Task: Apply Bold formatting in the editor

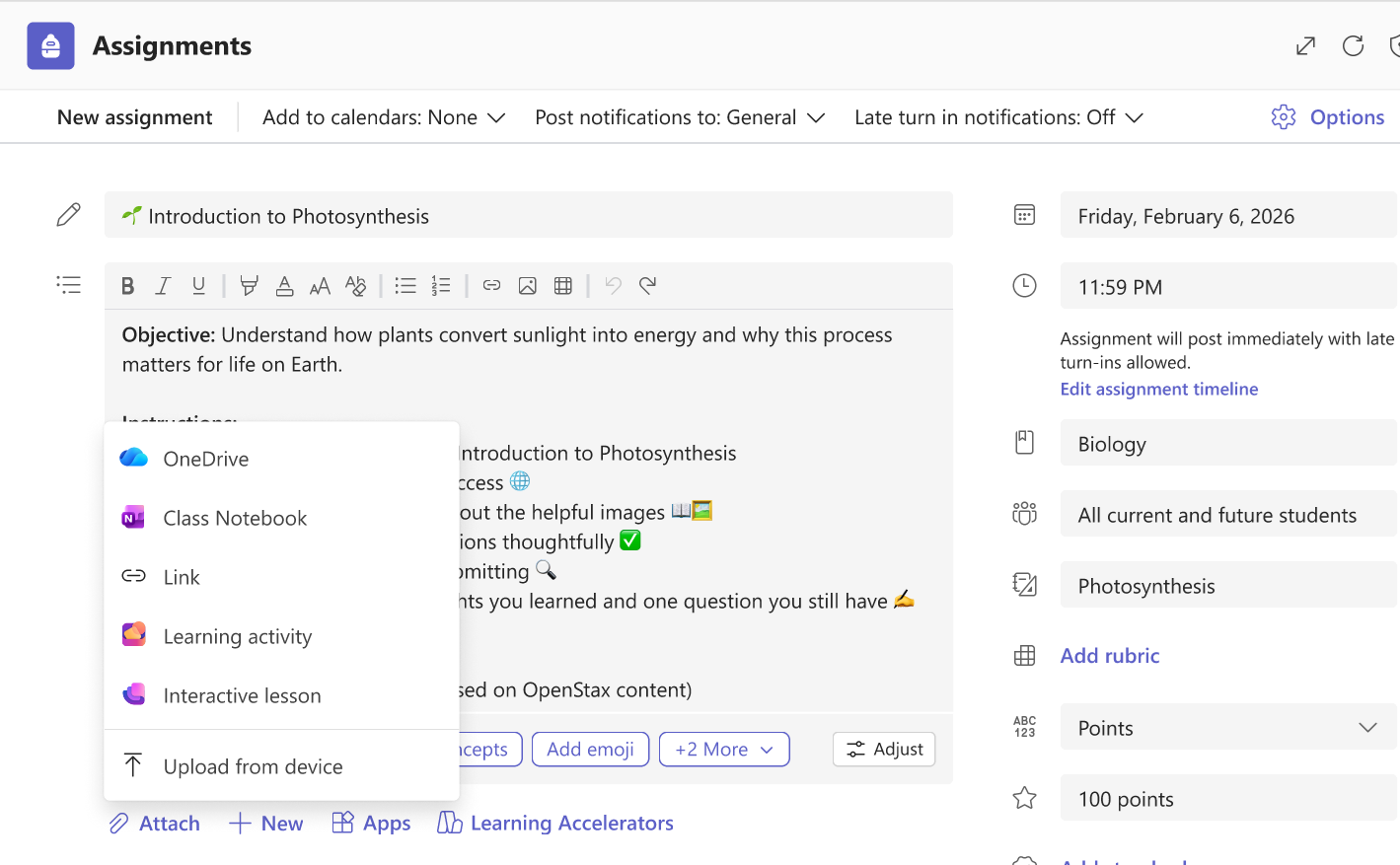Action: 127,286
